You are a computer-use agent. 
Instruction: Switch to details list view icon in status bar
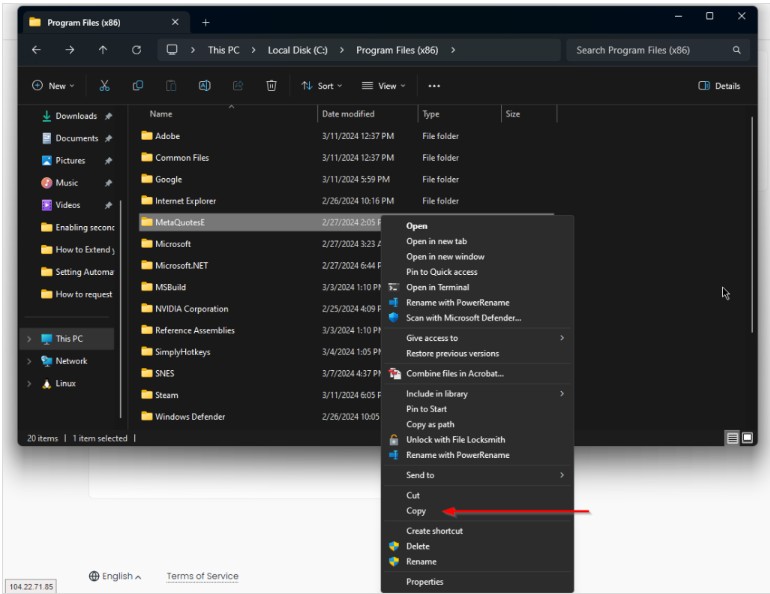click(732, 438)
